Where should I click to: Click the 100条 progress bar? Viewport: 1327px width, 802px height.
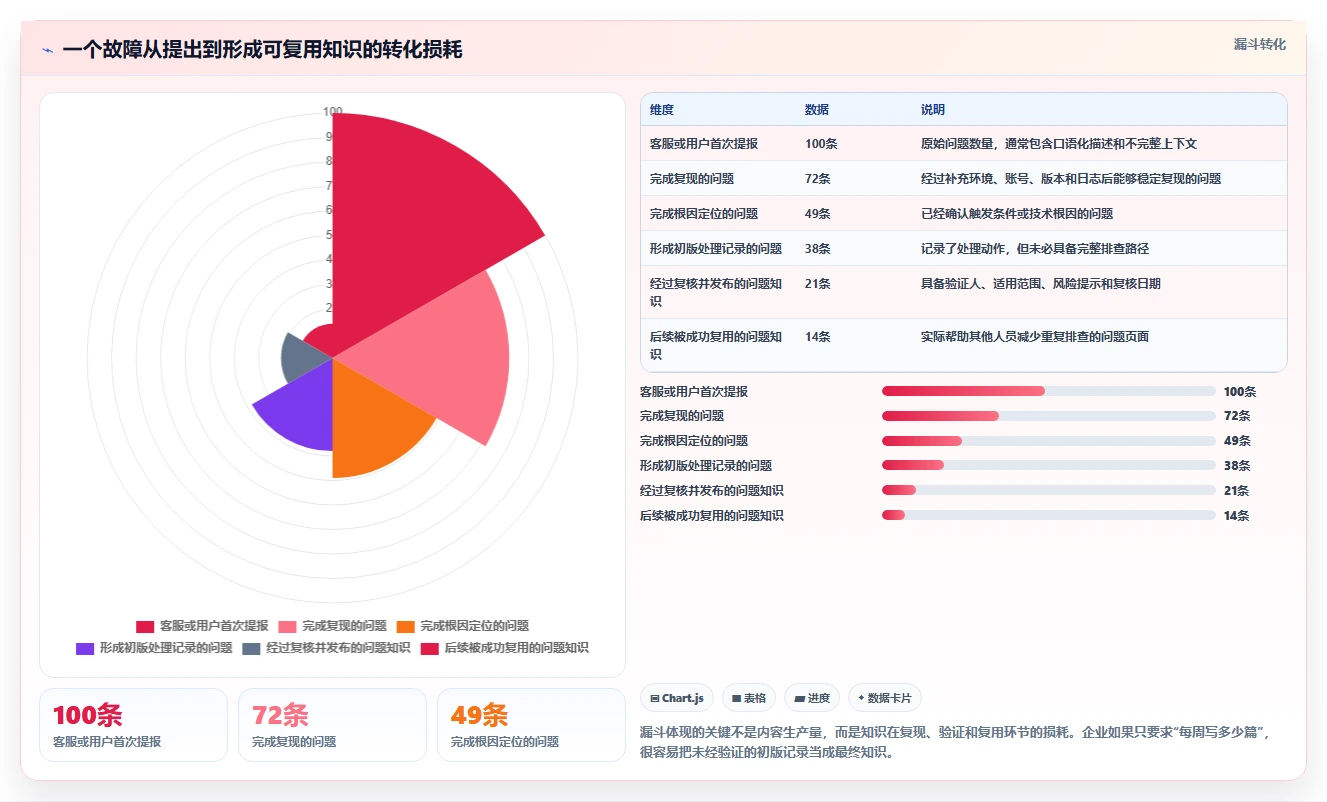pyautogui.click(x=1049, y=391)
